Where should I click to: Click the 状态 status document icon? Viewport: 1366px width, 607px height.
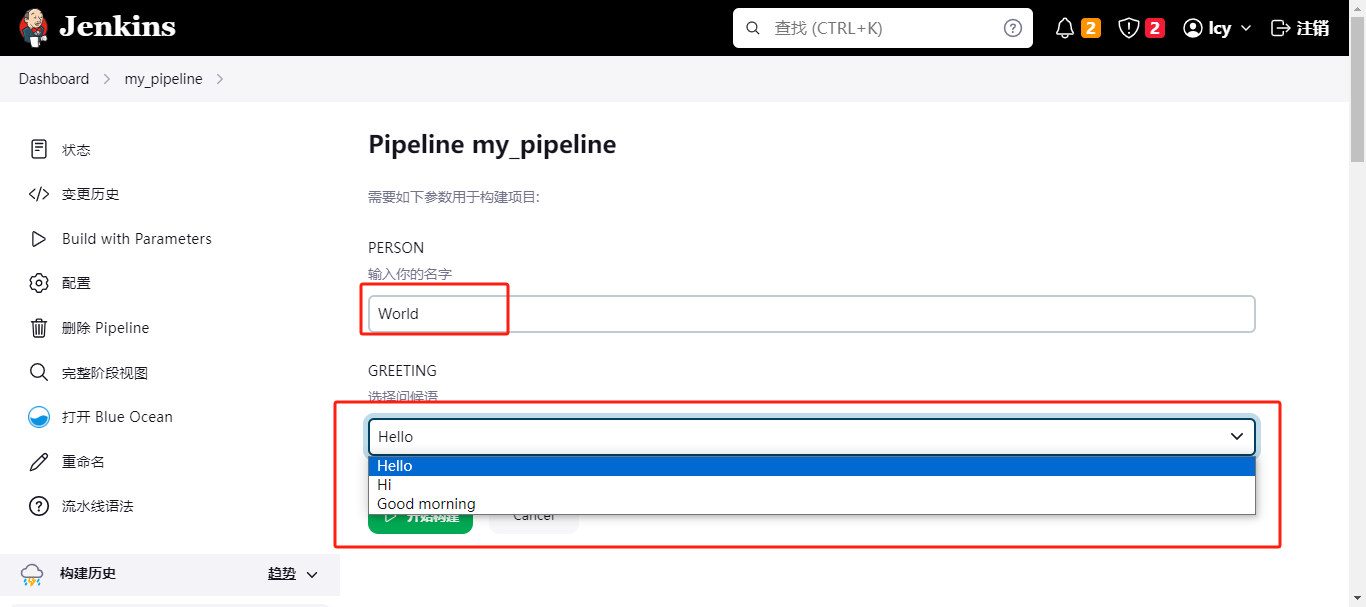39,150
